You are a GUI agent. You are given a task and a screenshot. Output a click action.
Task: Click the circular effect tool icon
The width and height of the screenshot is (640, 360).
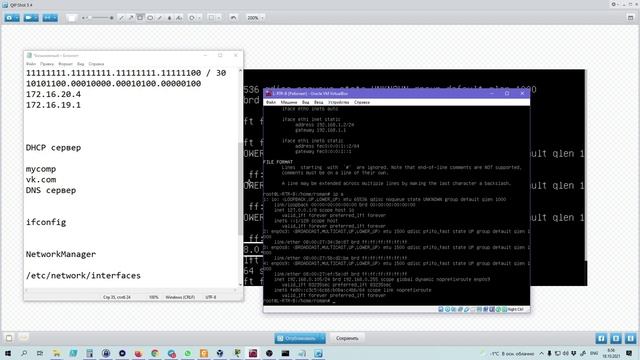point(191,18)
